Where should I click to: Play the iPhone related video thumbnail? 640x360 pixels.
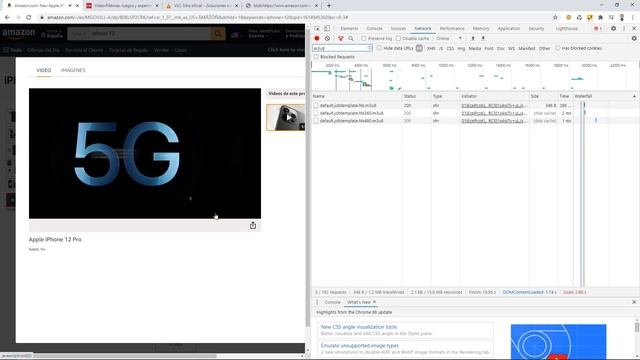tap(286, 118)
